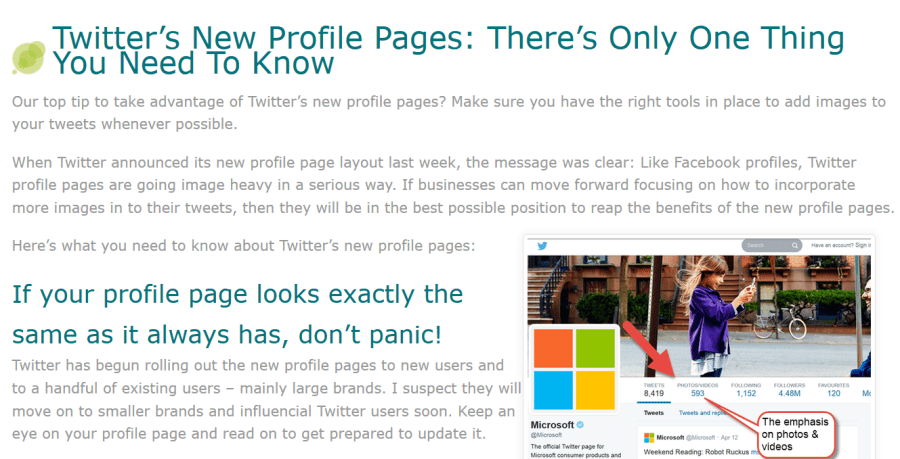Click the Twitter Search input field
Image resolution: width=900 pixels, height=459 pixels.
765,245
